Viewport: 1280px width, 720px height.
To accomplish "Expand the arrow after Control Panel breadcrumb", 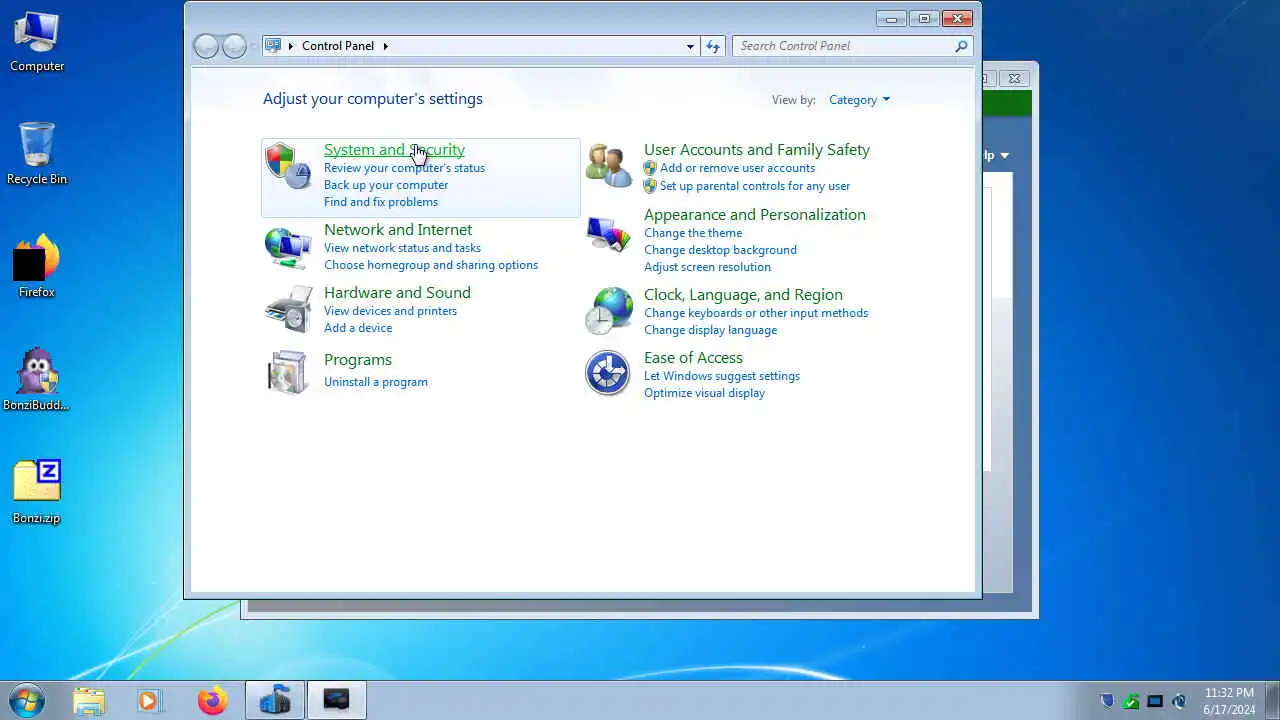I will pos(385,46).
